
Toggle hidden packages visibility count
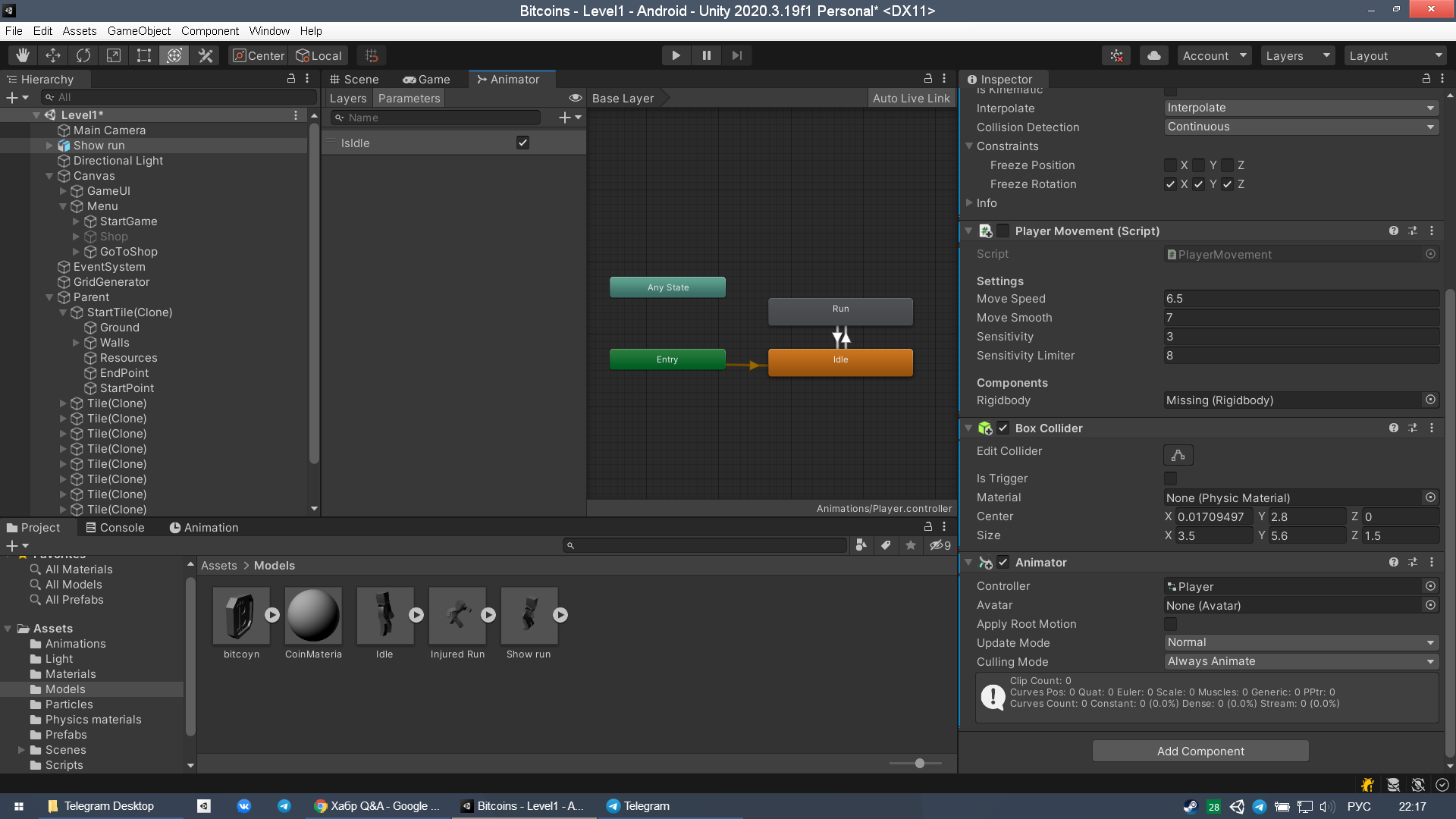[x=940, y=545]
